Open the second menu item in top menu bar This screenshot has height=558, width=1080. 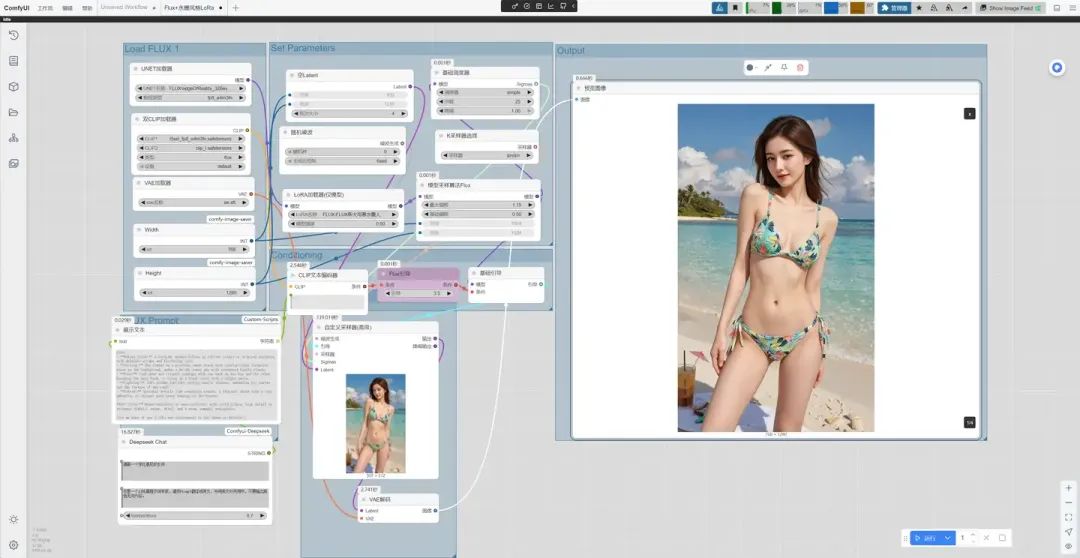pyautogui.click(x=67, y=8)
